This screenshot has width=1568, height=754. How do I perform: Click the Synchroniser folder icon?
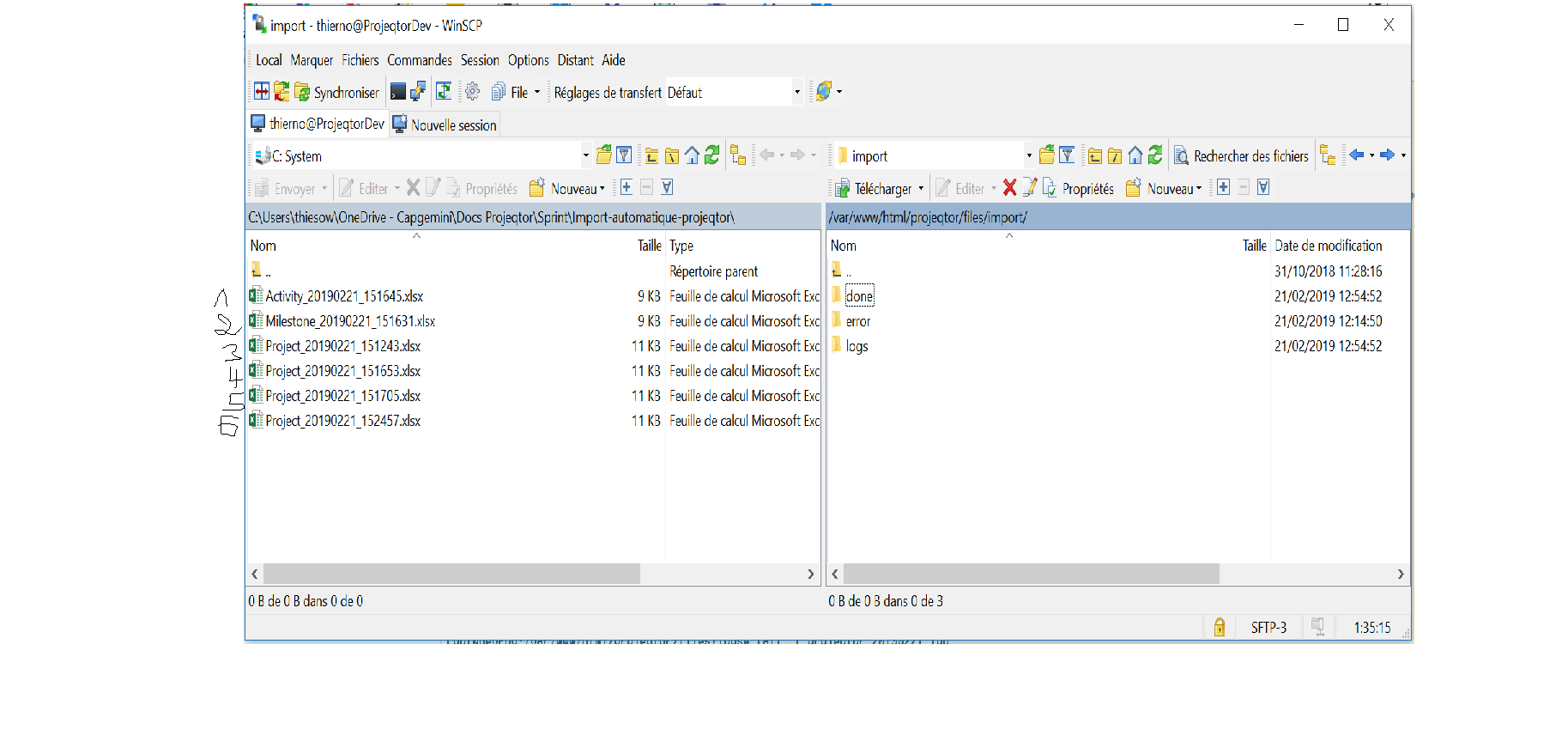point(302,92)
